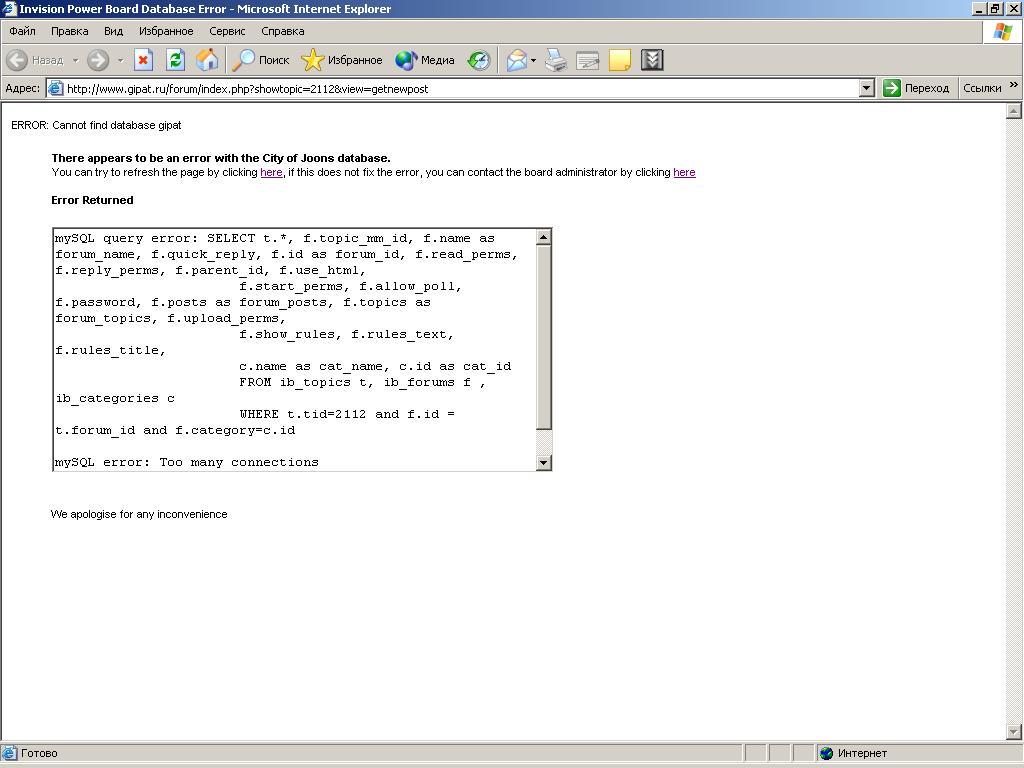Screen dimensions: 1024x768
Task: Open the Favorites (Избранное) star toolbar button
Action: pyautogui.click(x=342, y=60)
